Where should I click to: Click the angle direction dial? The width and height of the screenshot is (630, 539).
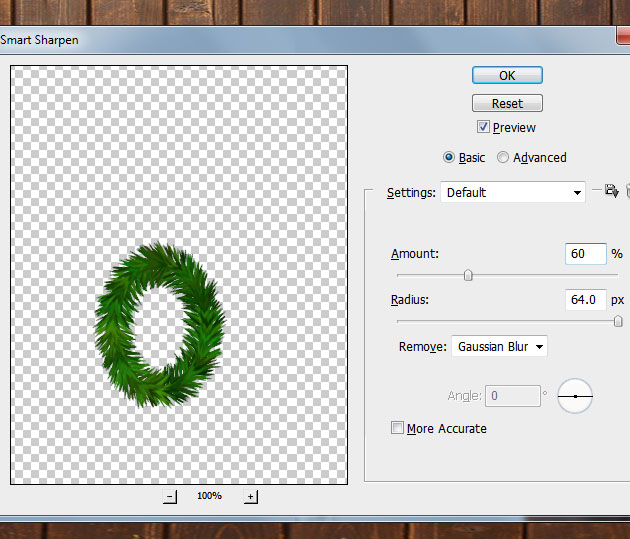pos(575,396)
